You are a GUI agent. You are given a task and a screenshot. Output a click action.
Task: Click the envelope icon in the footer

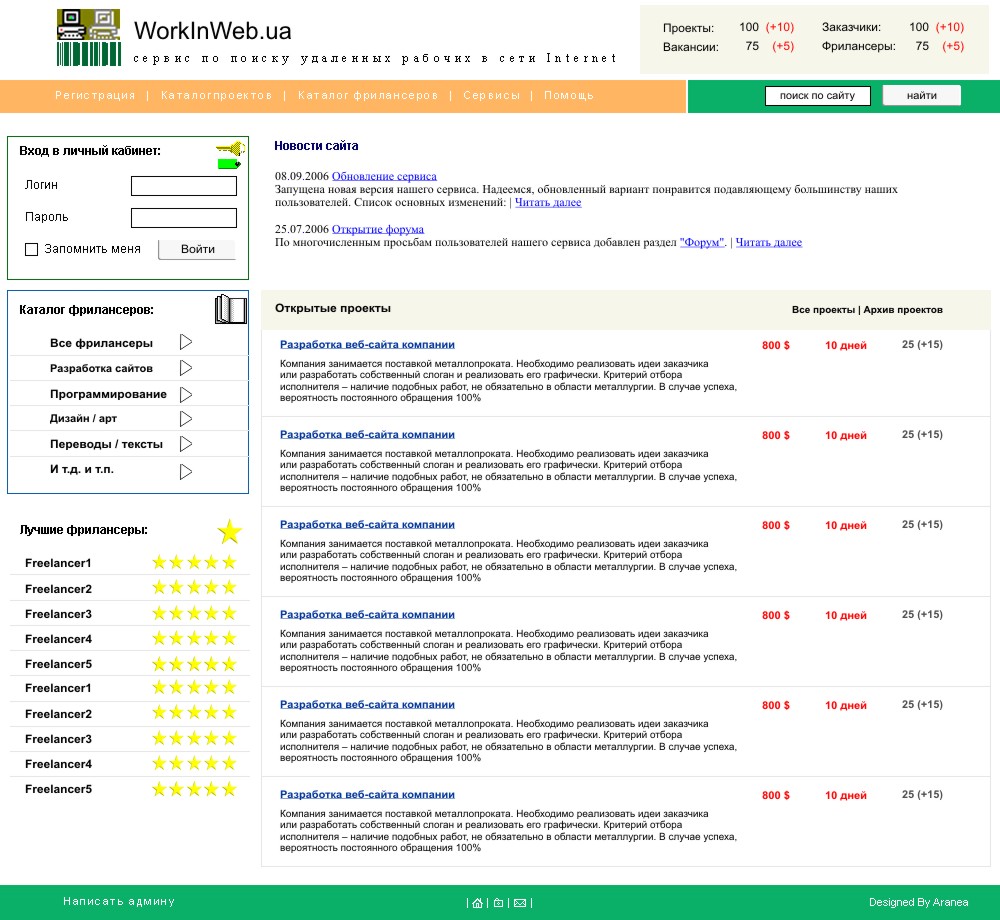pos(520,902)
